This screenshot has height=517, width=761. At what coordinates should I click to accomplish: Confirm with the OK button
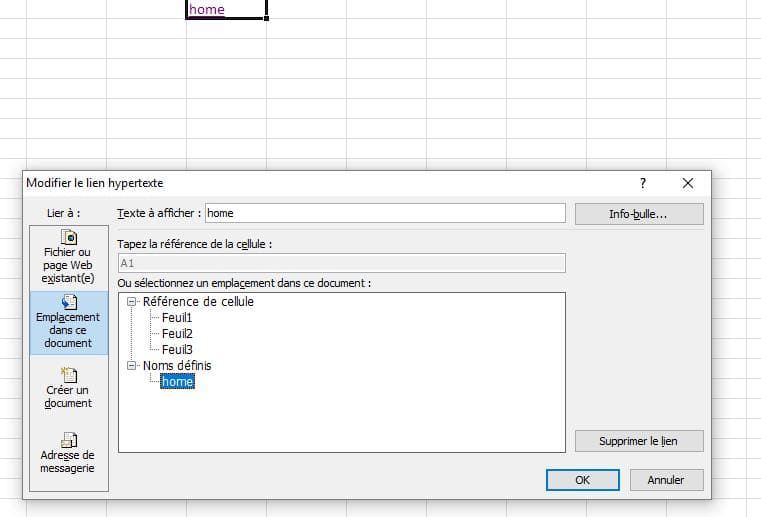point(583,480)
